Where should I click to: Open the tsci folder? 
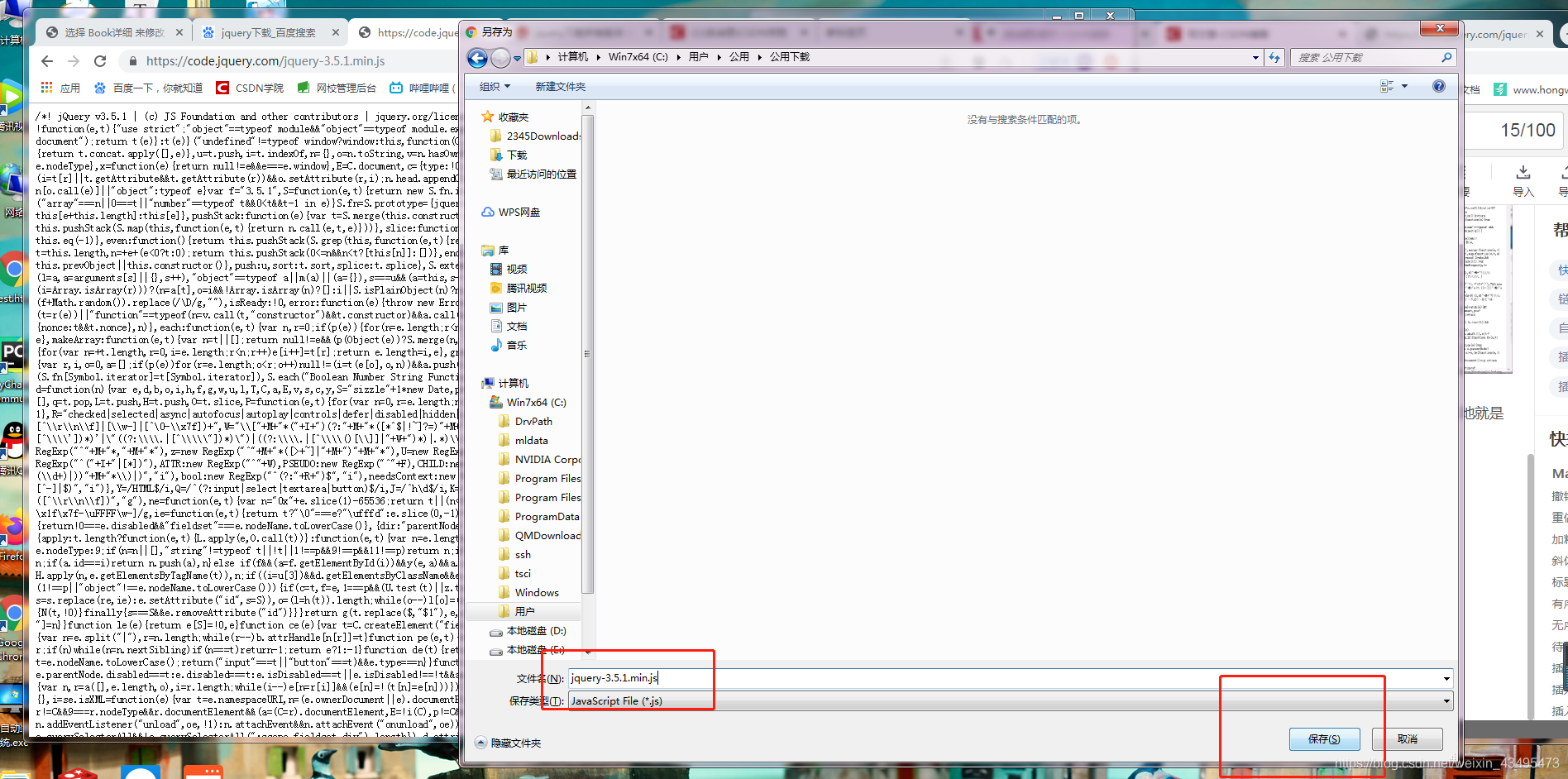coord(523,574)
